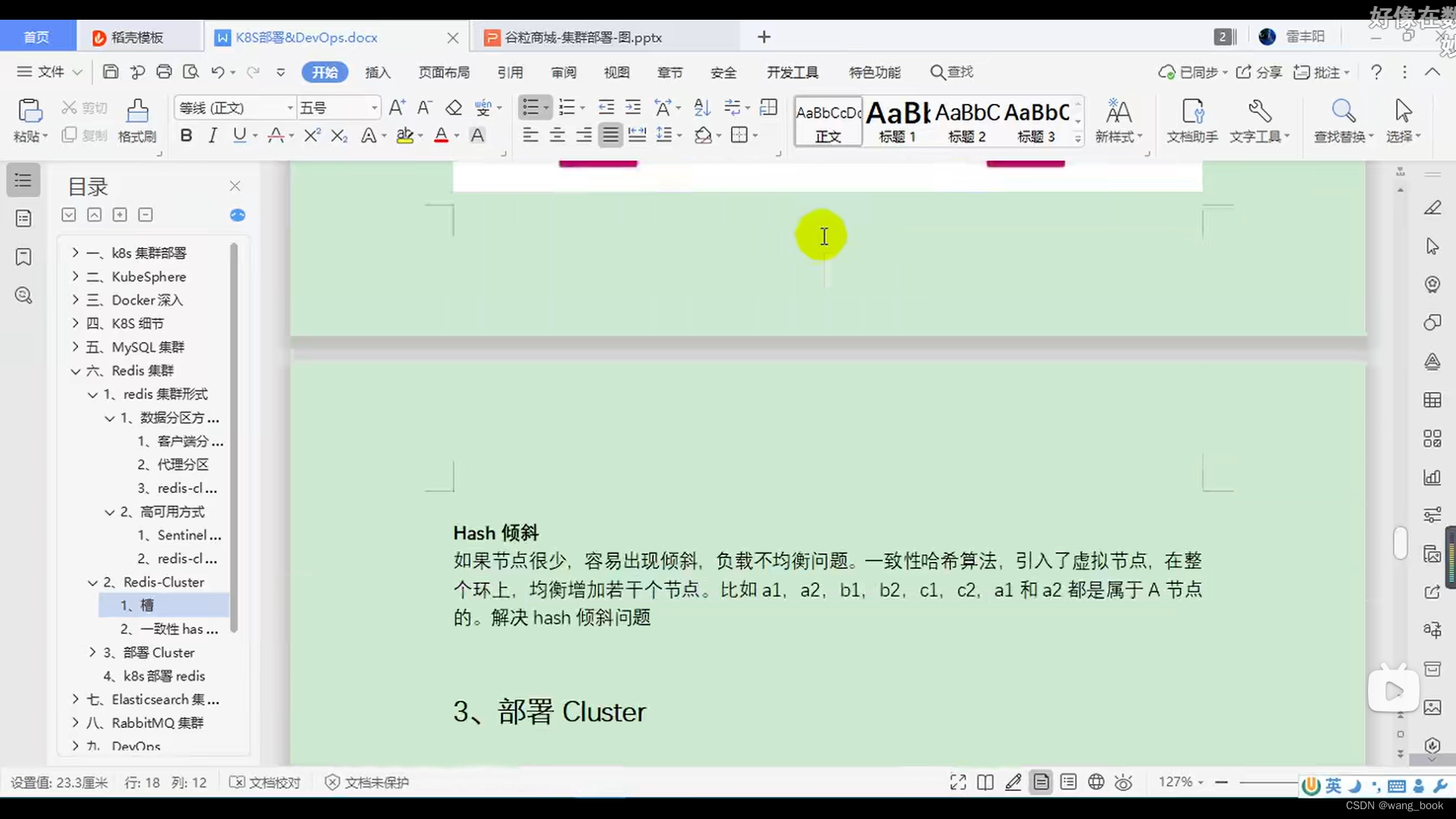Click text highlight color swatch

point(405,136)
